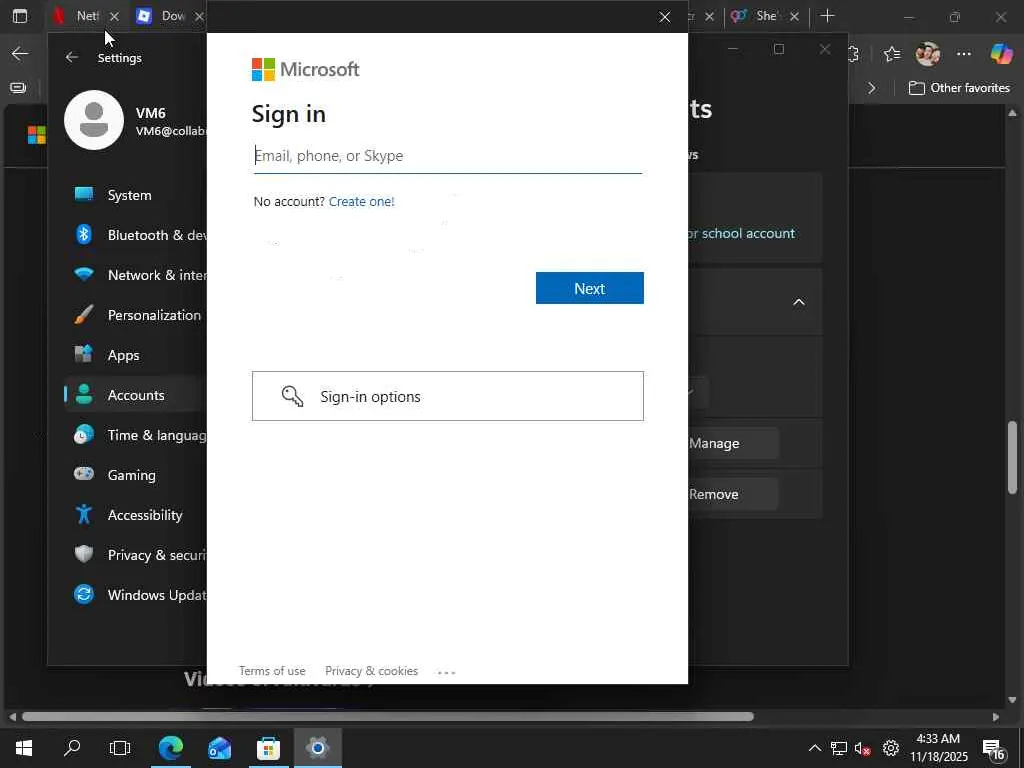Open Microsoft Store from taskbar
1024x768 pixels.
[x=268, y=748]
